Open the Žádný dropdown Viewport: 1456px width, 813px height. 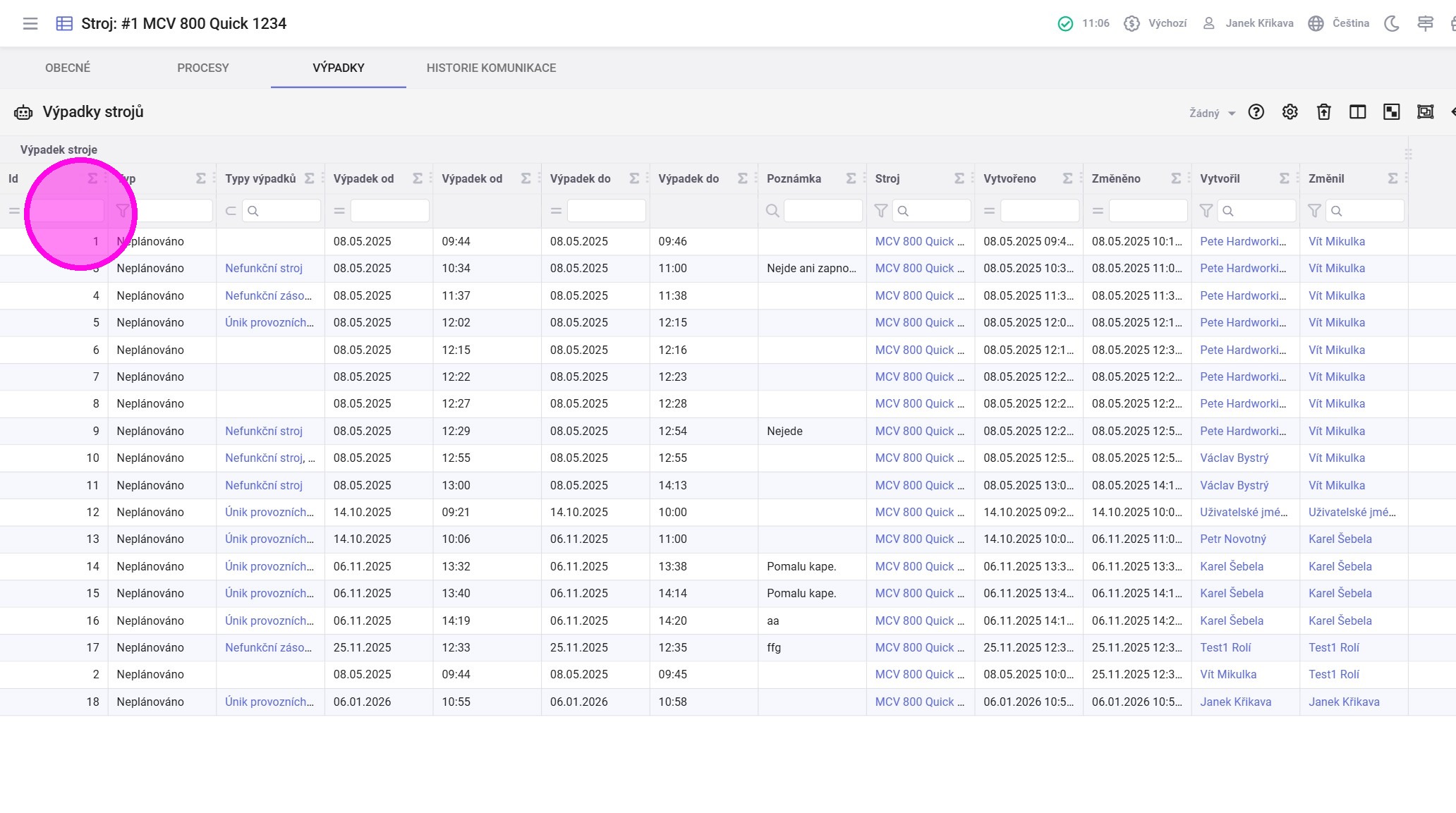click(x=1212, y=113)
